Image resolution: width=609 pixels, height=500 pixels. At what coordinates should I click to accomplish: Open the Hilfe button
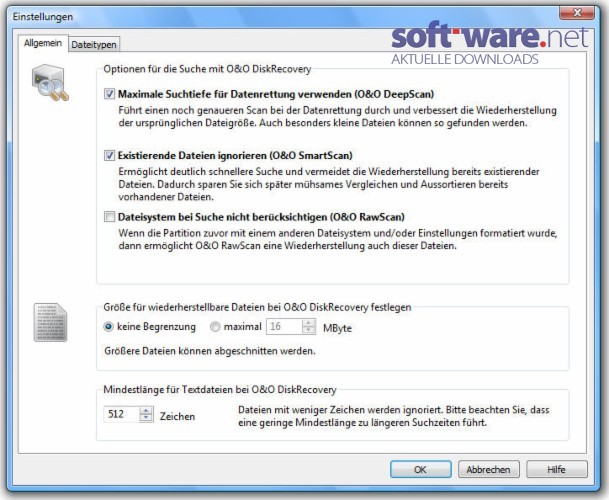tap(557, 469)
